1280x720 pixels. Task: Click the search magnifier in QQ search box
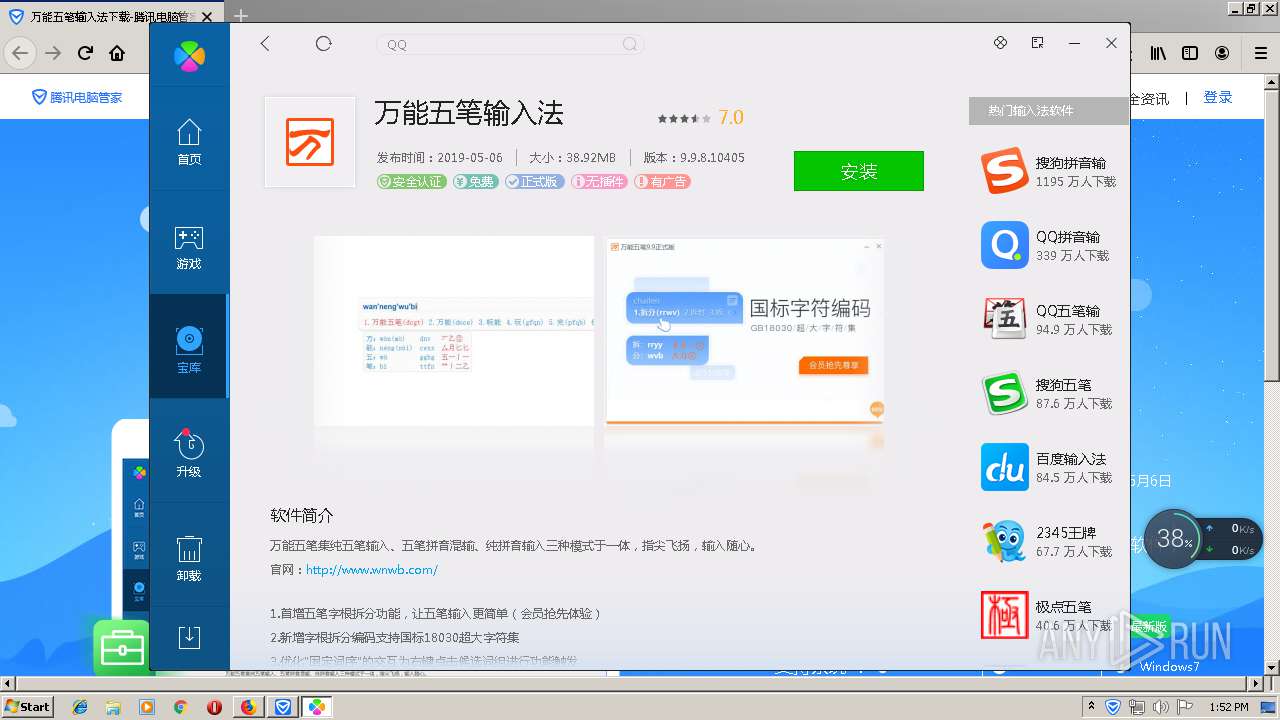(630, 44)
